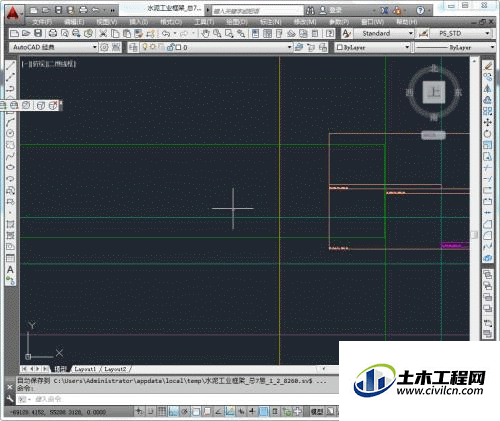Viewport: 500px width, 421px height.
Task: Toggle Grid display in status bar
Action: pyautogui.click(x=162, y=412)
